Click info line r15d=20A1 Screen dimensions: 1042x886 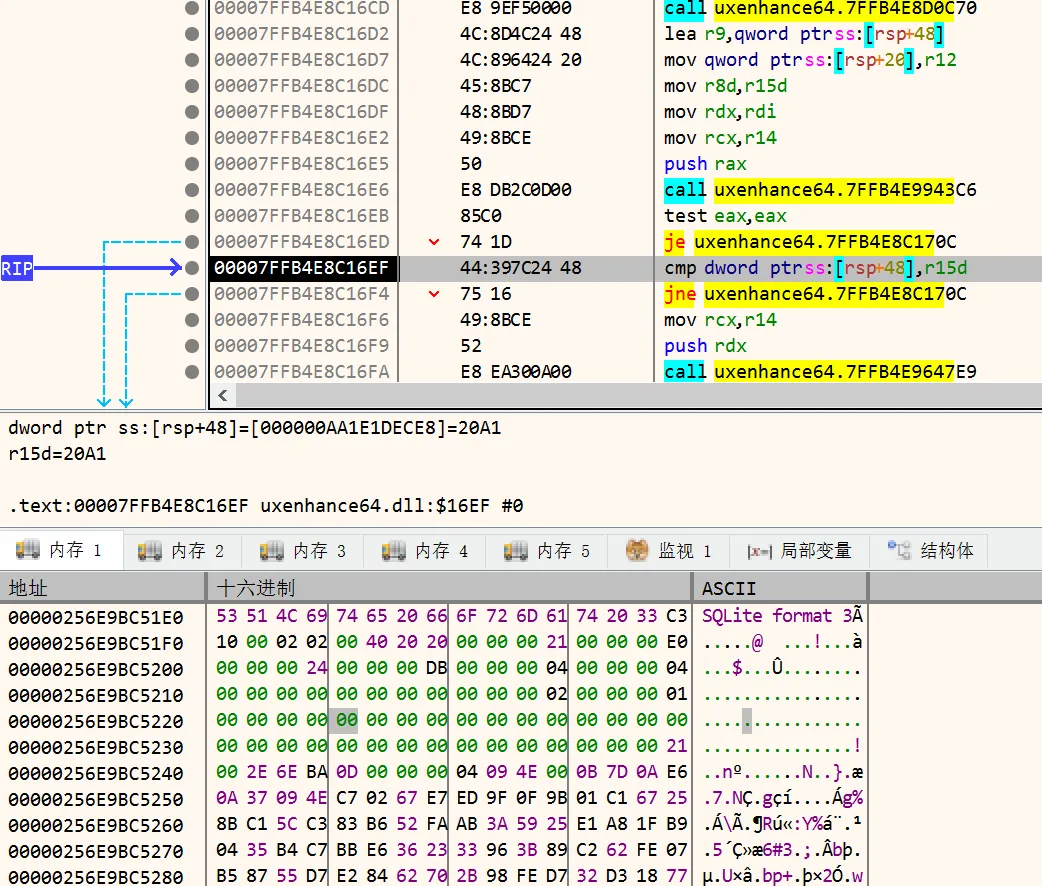point(57,454)
